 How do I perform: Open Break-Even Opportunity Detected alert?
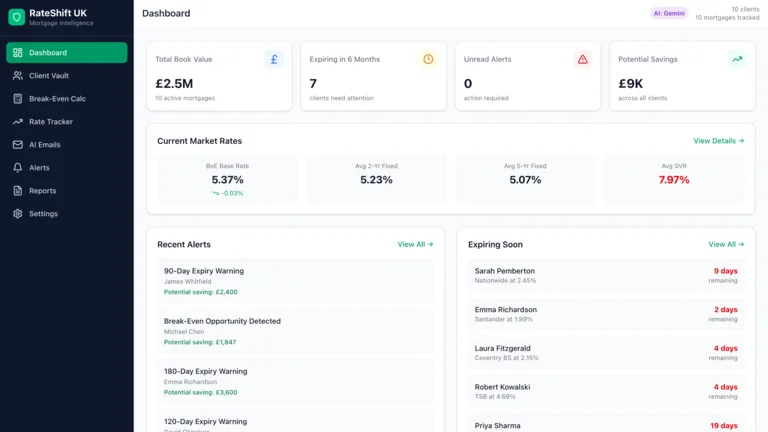[x=295, y=332]
